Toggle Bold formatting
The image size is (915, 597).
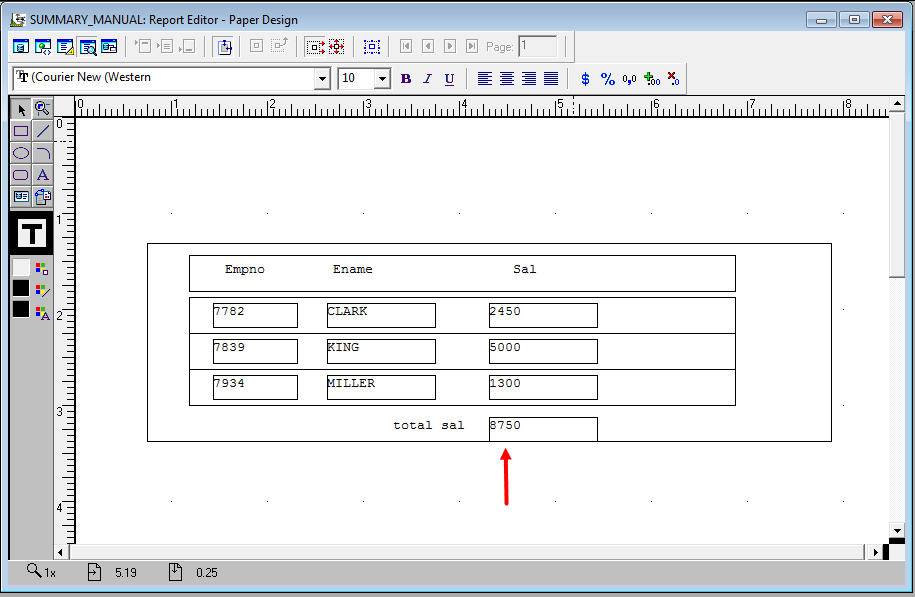pos(405,79)
